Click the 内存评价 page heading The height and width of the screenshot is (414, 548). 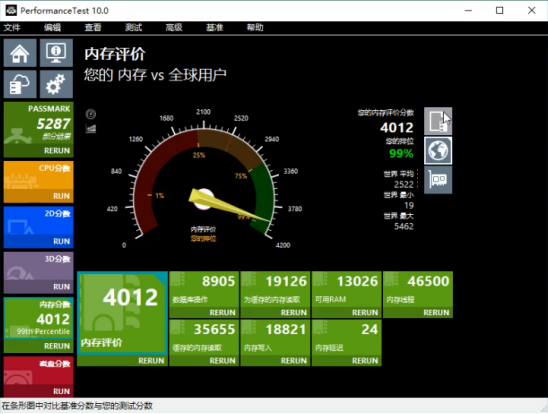tap(115, 54)
